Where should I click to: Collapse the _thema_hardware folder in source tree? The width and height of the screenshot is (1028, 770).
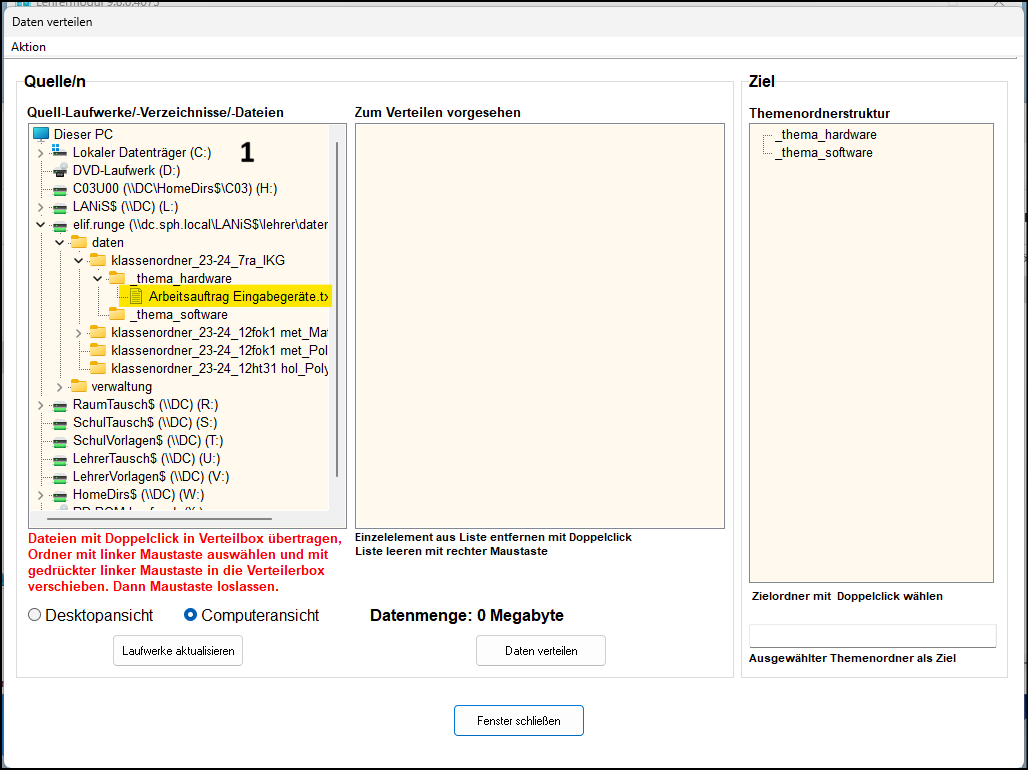tap(98, 279)
